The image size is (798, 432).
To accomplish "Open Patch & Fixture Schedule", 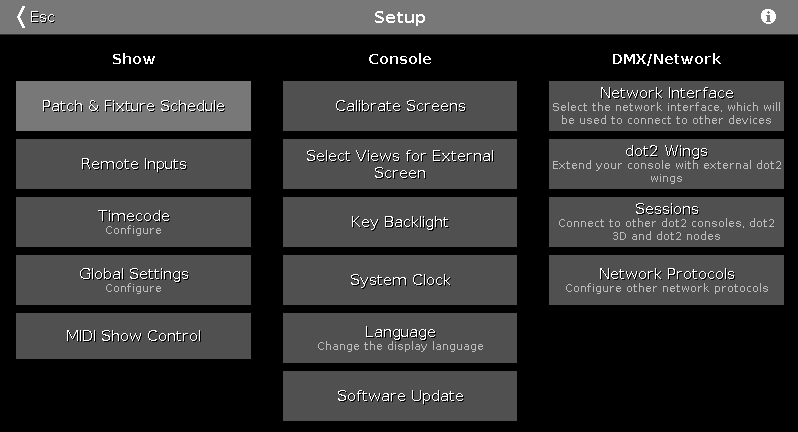I will (133, 106).
